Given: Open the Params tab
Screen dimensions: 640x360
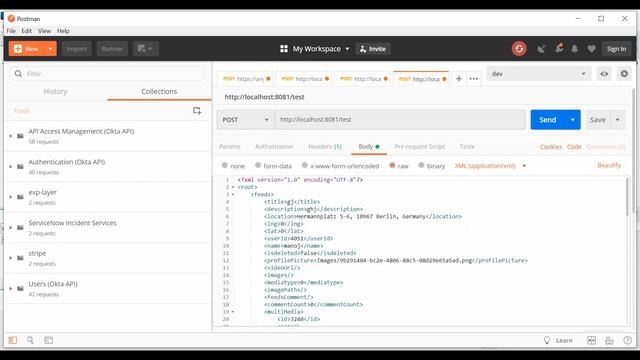Looking at the screenshot, I should coord(229,147).
